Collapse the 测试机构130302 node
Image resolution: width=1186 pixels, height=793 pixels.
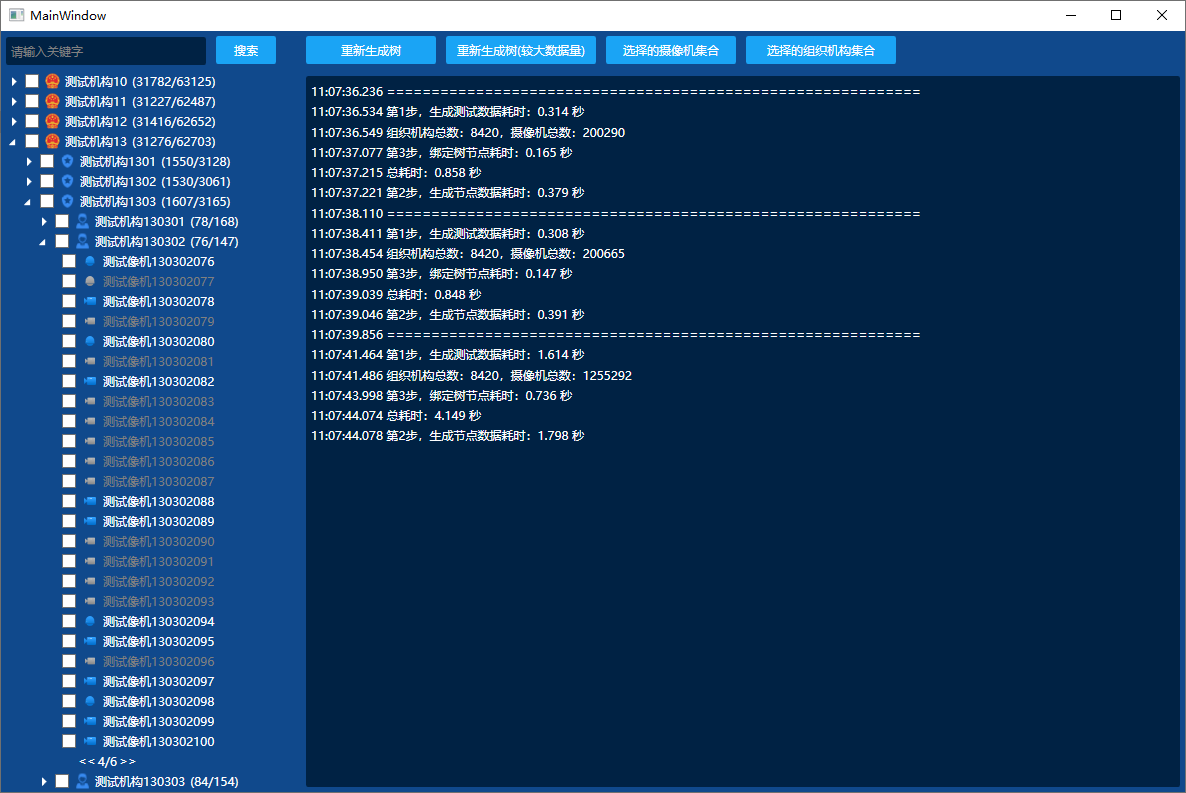pos(43,242)
